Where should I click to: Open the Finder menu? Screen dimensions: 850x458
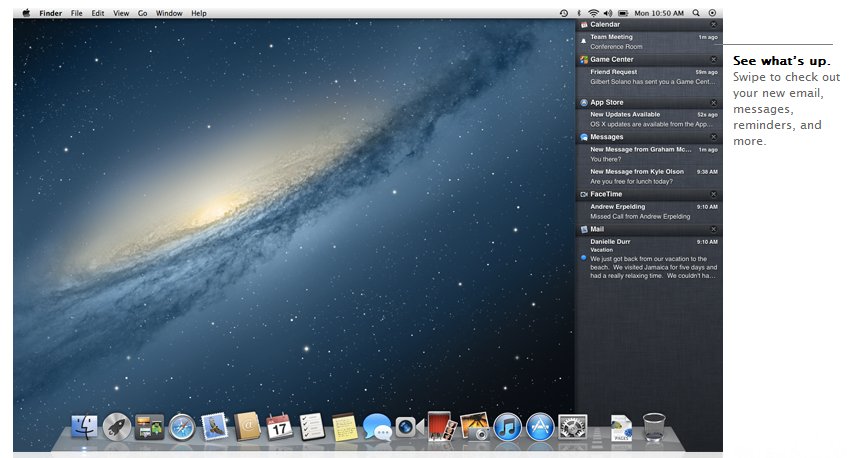click(50, 13)
